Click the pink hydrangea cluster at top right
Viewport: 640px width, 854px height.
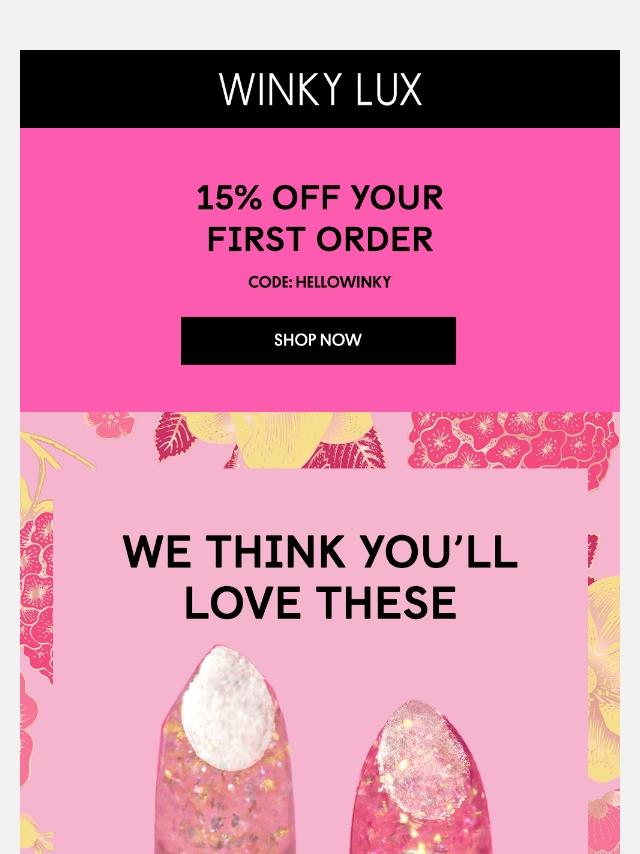(x=514, y=441)
